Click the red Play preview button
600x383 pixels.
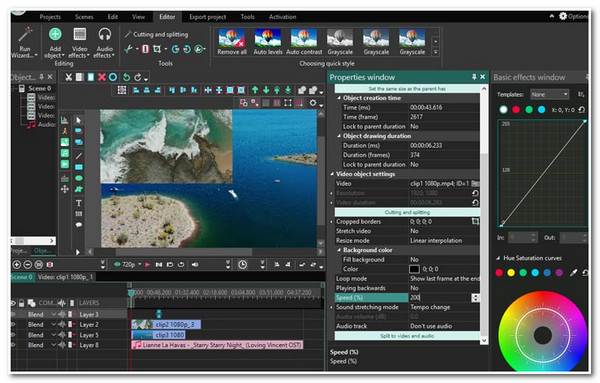pyautogui.click(x=147, y=264)
